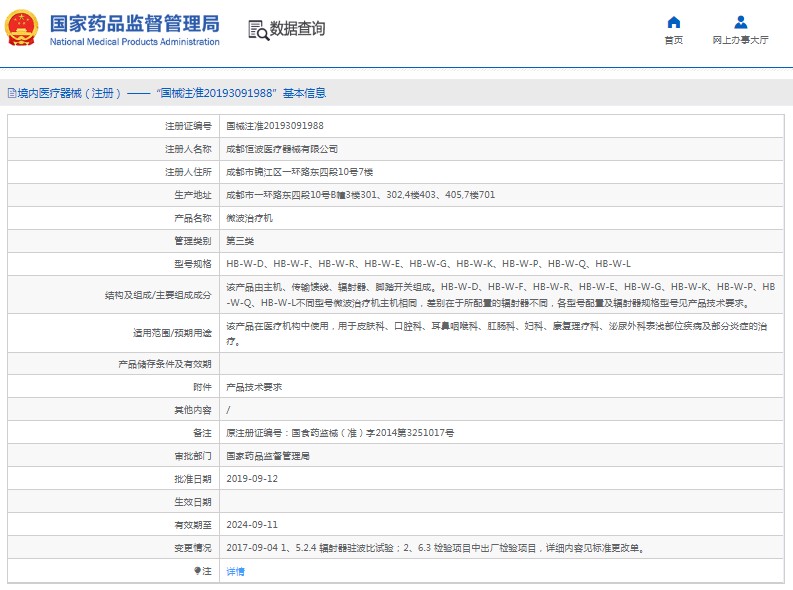Image resolution: width=793 pixels, height=590 pixels.
Task: Click the 该产品在医疗机构中使用 scope text
Action: [x=497, y=333]
